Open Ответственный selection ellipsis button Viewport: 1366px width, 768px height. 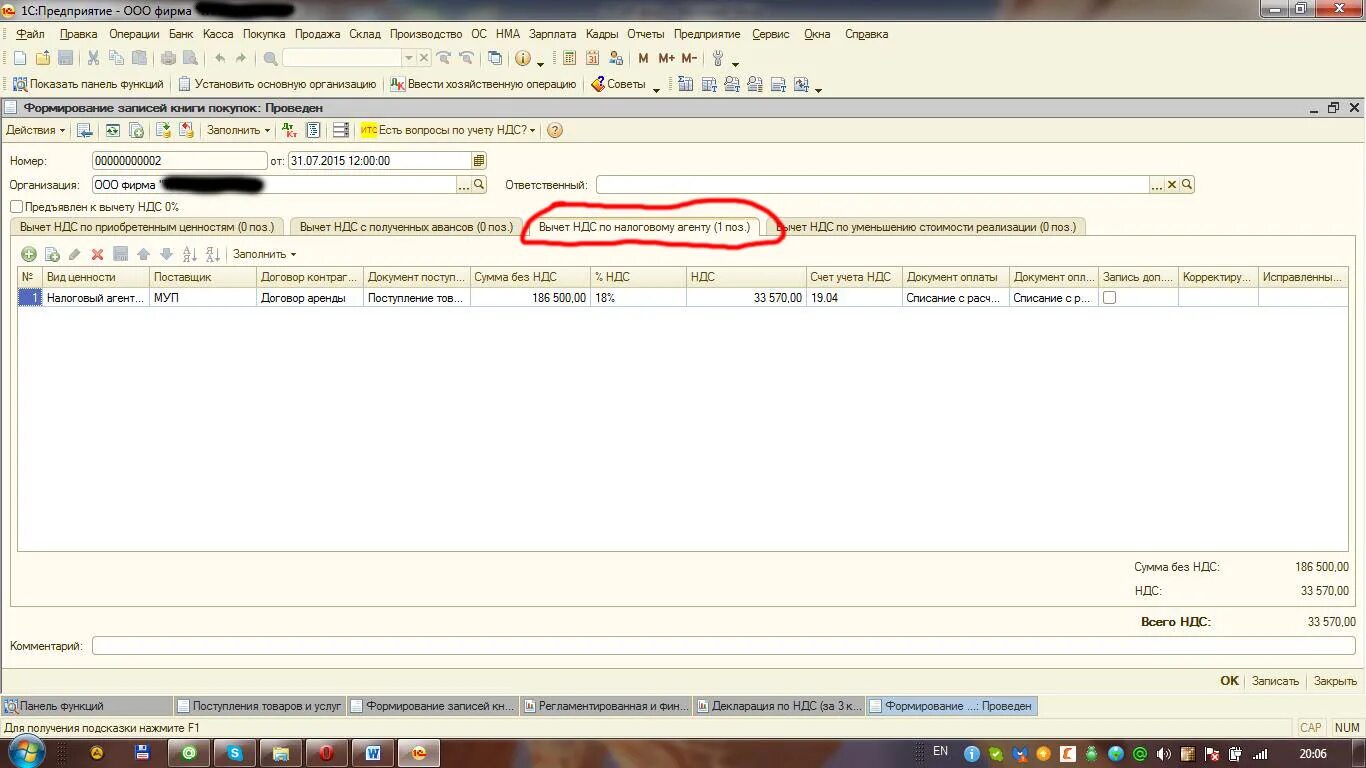(1157, 184)
